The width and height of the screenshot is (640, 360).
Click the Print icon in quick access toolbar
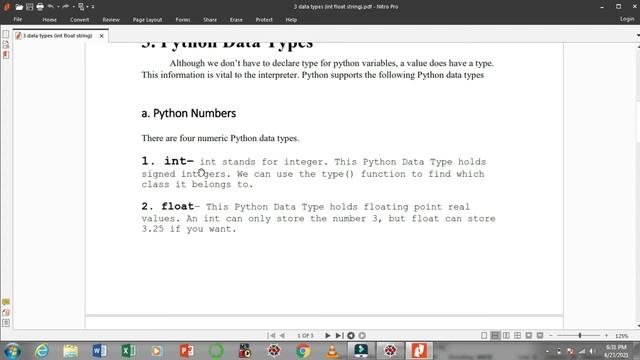[x=40, y=7]
